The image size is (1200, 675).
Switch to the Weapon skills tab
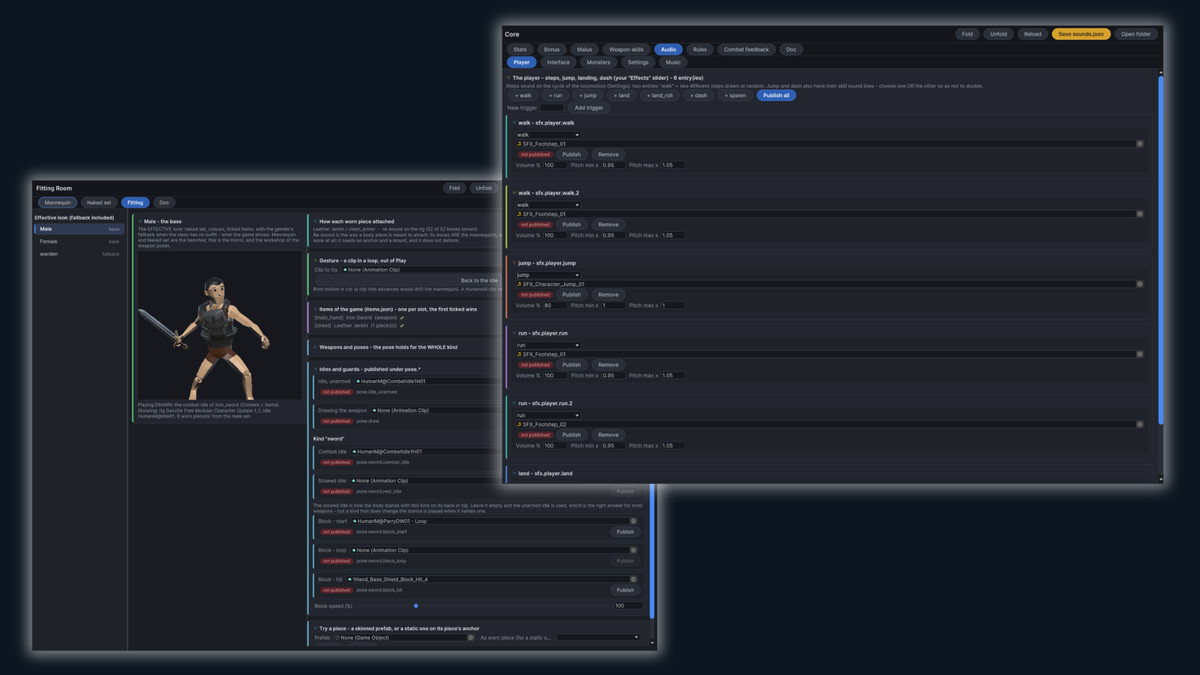pos(626,49)
